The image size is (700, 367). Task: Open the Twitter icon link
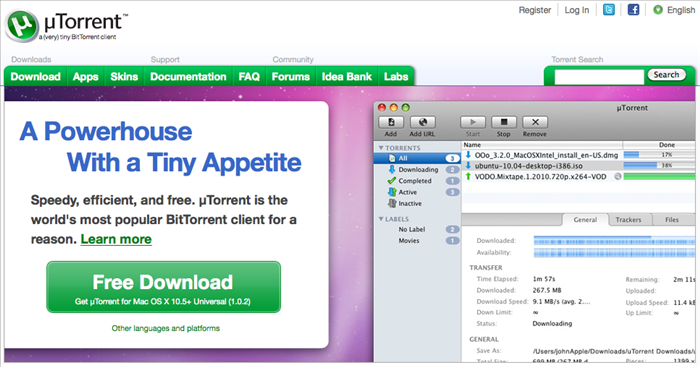click(x=608, y=9)
